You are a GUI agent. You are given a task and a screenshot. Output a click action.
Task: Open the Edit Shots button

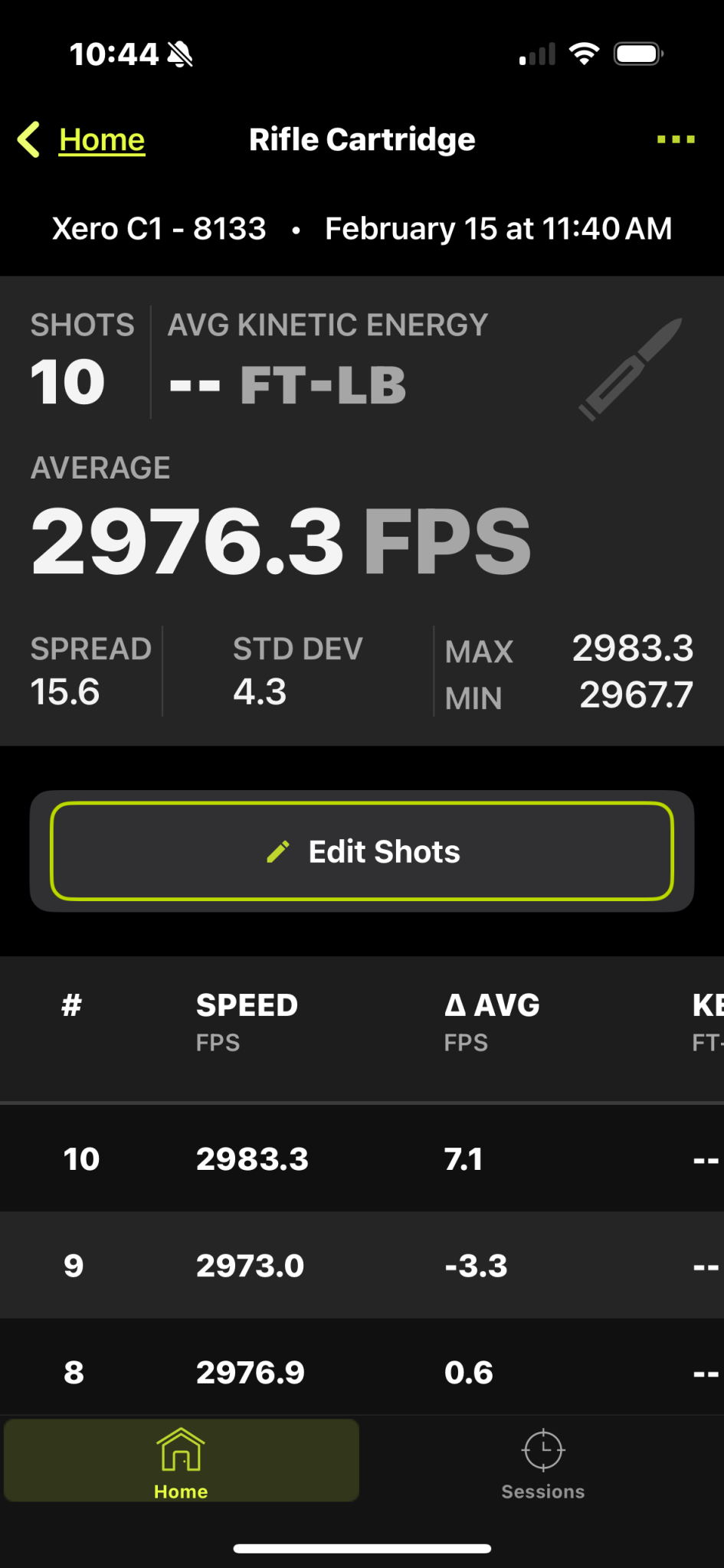[362, 851]
